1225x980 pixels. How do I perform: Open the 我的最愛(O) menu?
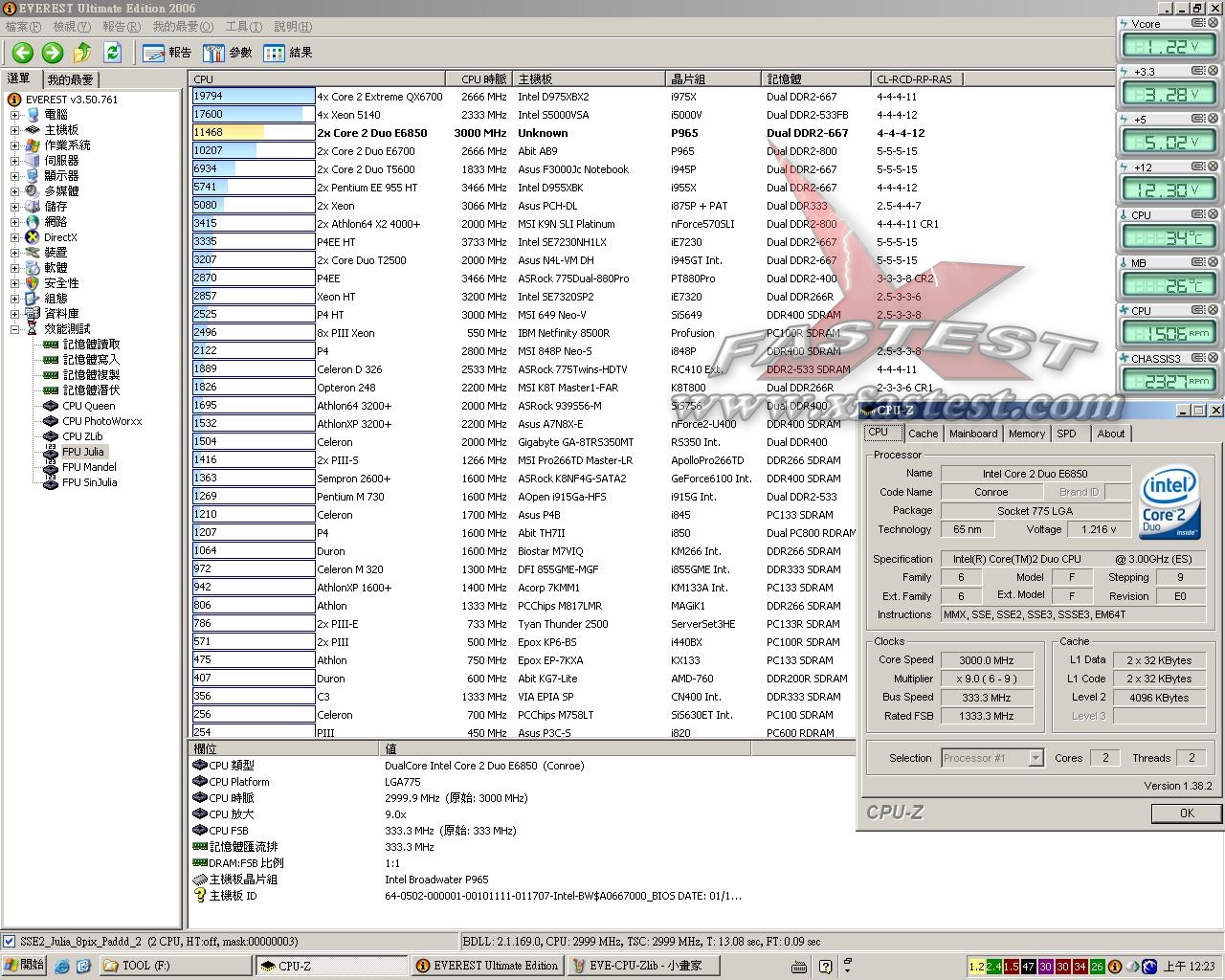pyautogui.click(x=183, y=27)
